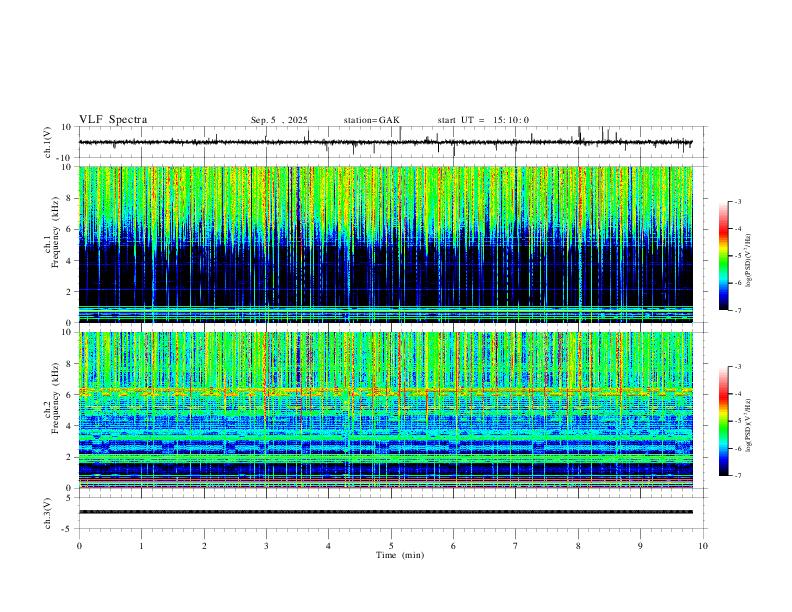This screenshot has width=792, height=612.
Task: Click time-axis tick label "10"
Action: (x=703, y=546)
